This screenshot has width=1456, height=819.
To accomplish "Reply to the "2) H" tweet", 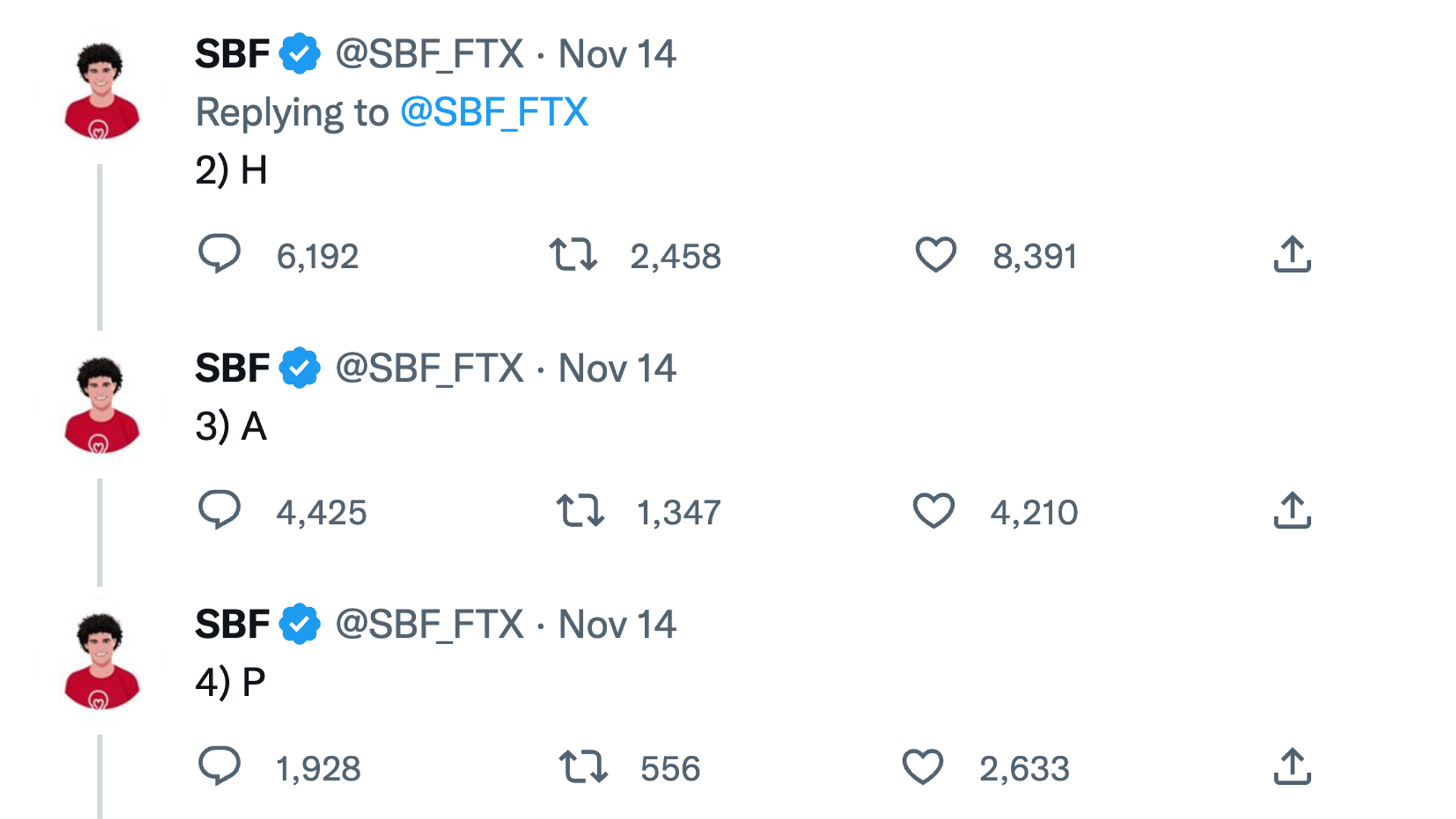I will tap(219, 254).
